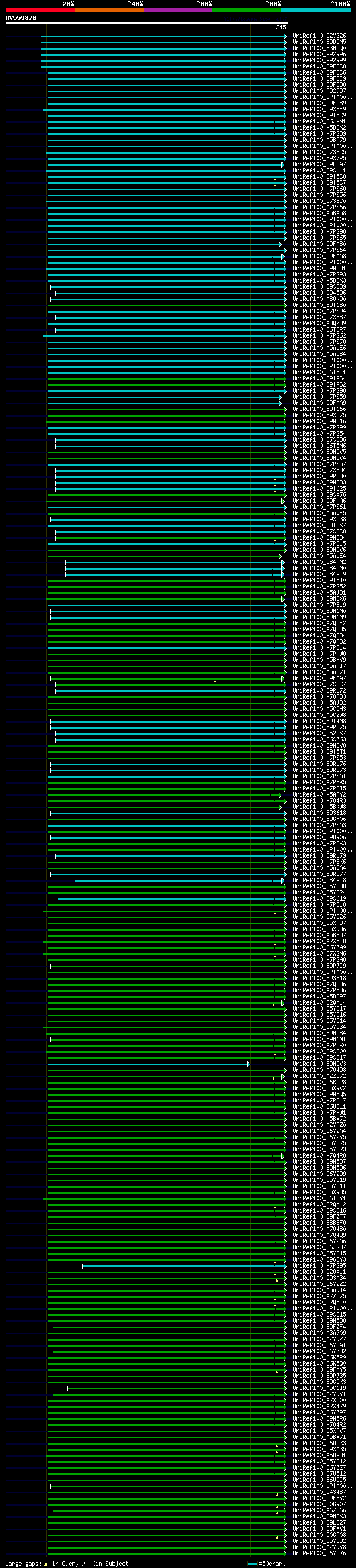Select label UniRef100_A7PS52
The image size is (356, 1568).
pyautogui.click(x=319, y=587)
